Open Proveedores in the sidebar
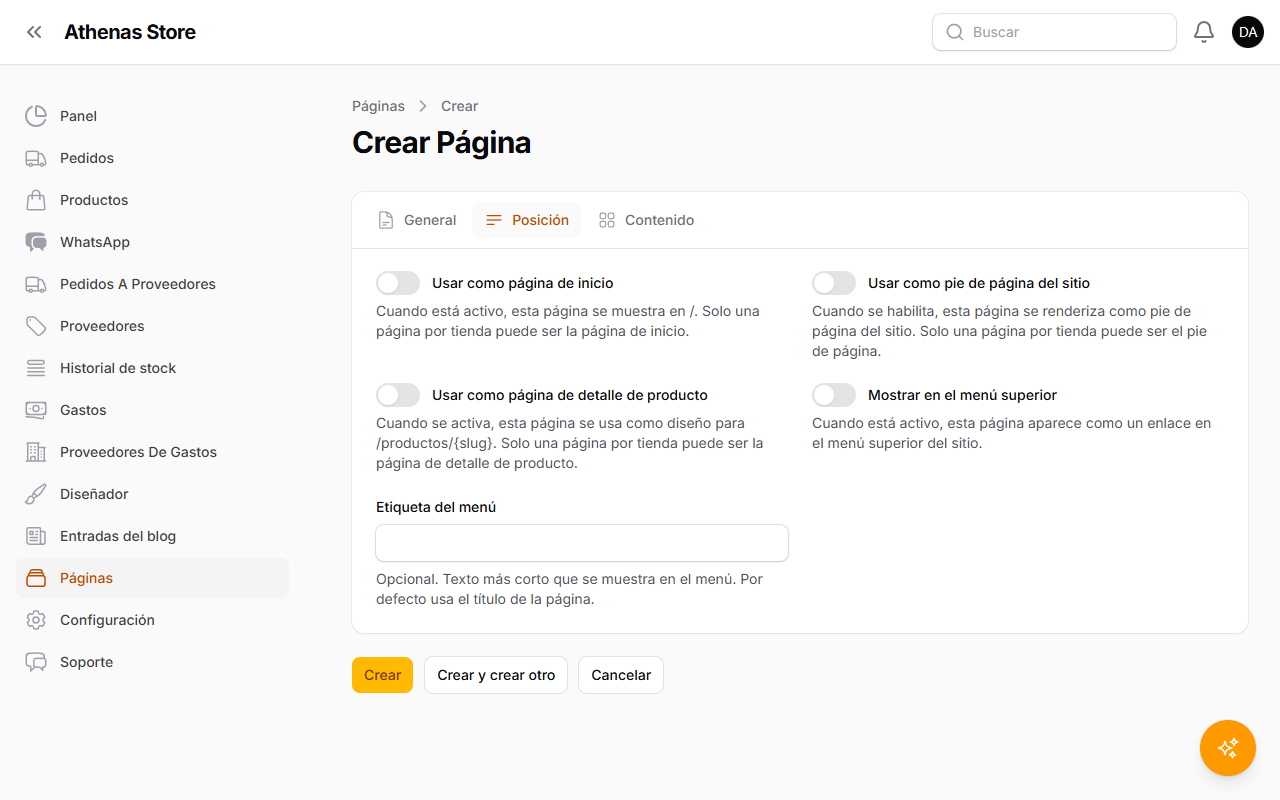 [152, 326]
